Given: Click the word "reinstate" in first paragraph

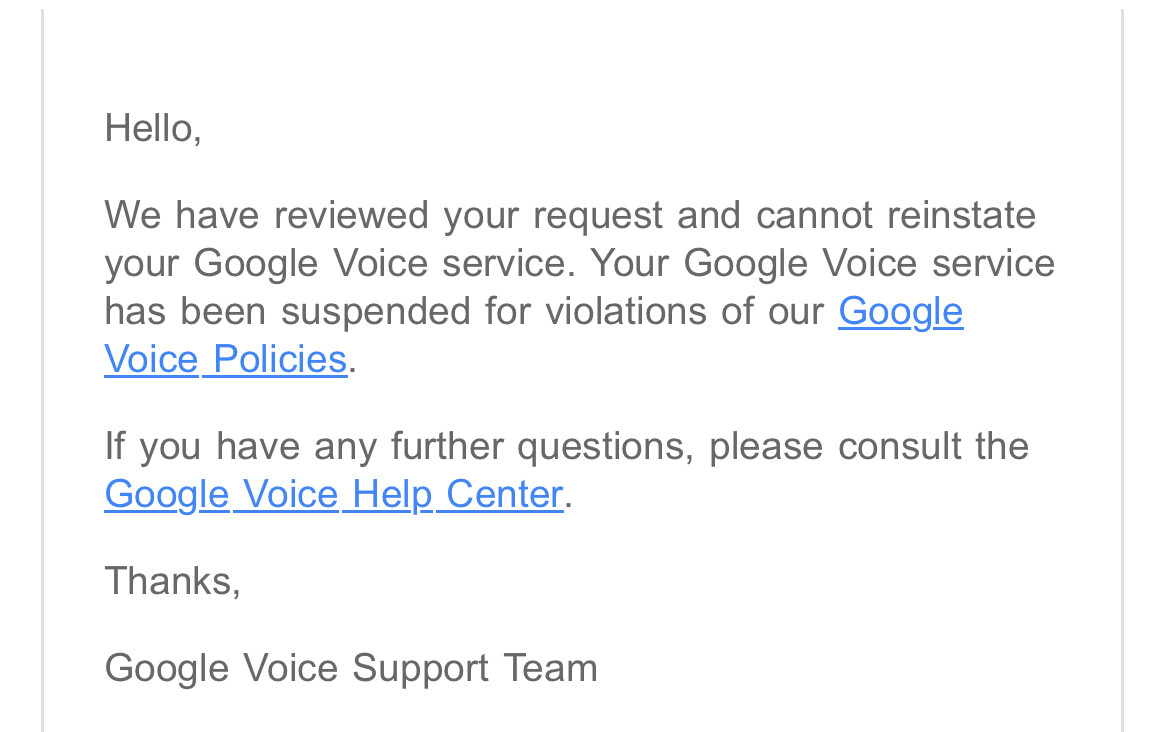Looking at the screenshot, I should tap(961, 215).
